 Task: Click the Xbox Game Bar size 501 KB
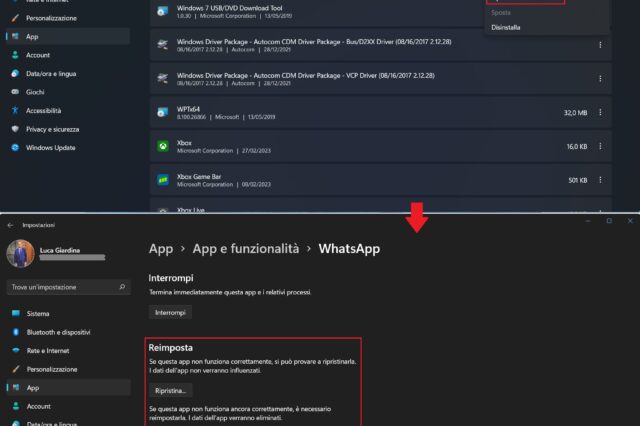(x=578, y=180)
